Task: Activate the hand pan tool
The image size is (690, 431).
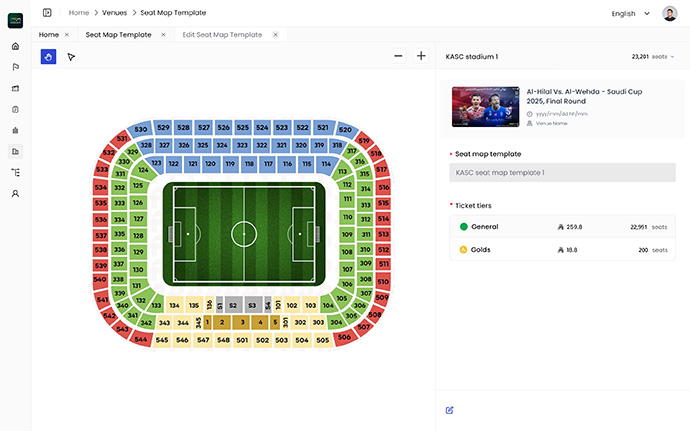Action: pyautogui.click(x=48, y=57)
